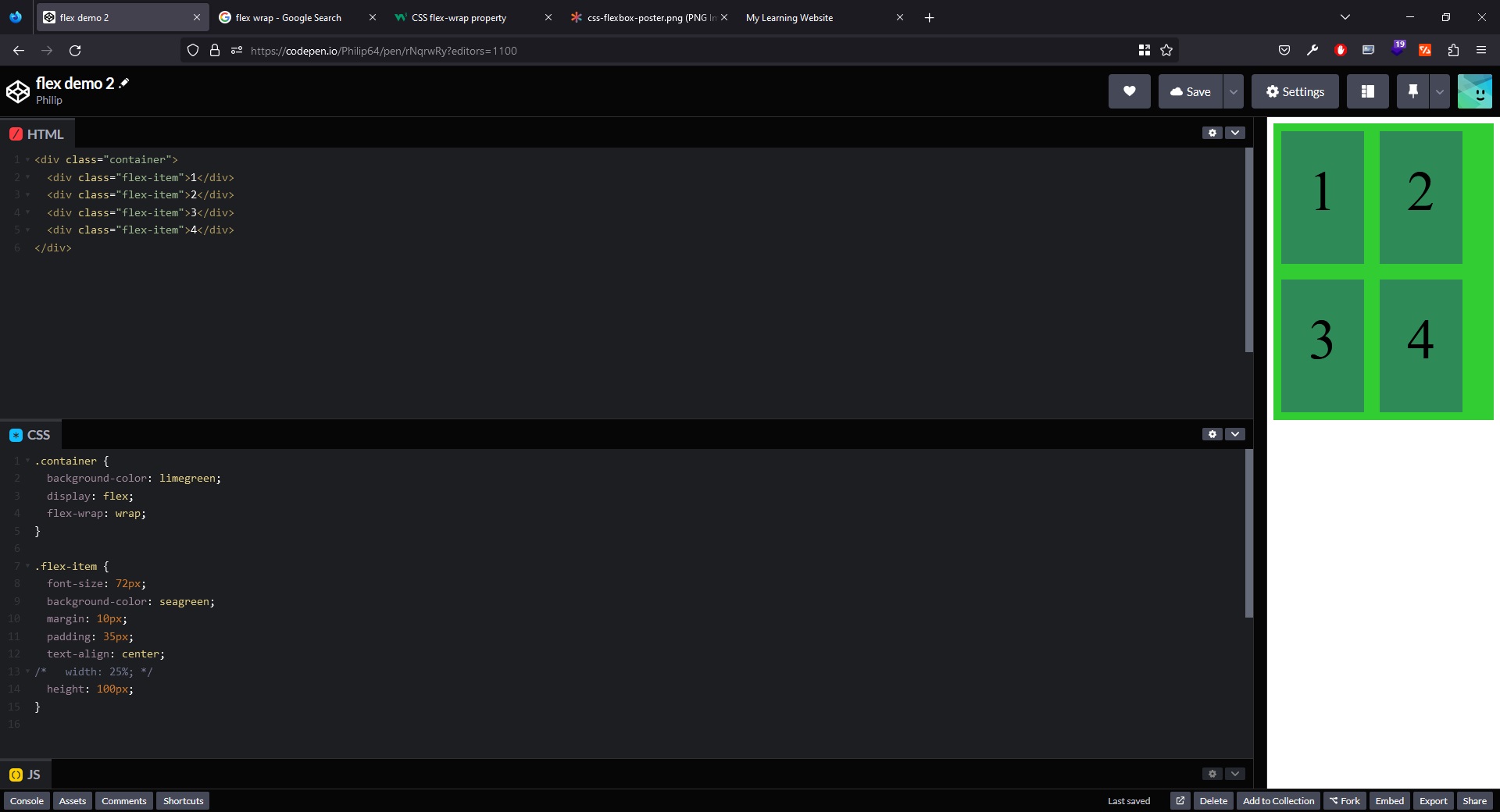Go back to previous page
The height and width of the screenshot is (812, 1500).
click(x=19, y=51)
